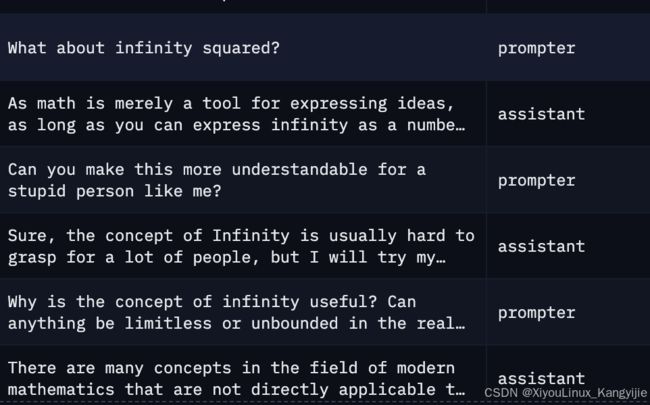Click the partially visible top row text cell
This screenshot has height=405, width=650.
tap(243, 6)
